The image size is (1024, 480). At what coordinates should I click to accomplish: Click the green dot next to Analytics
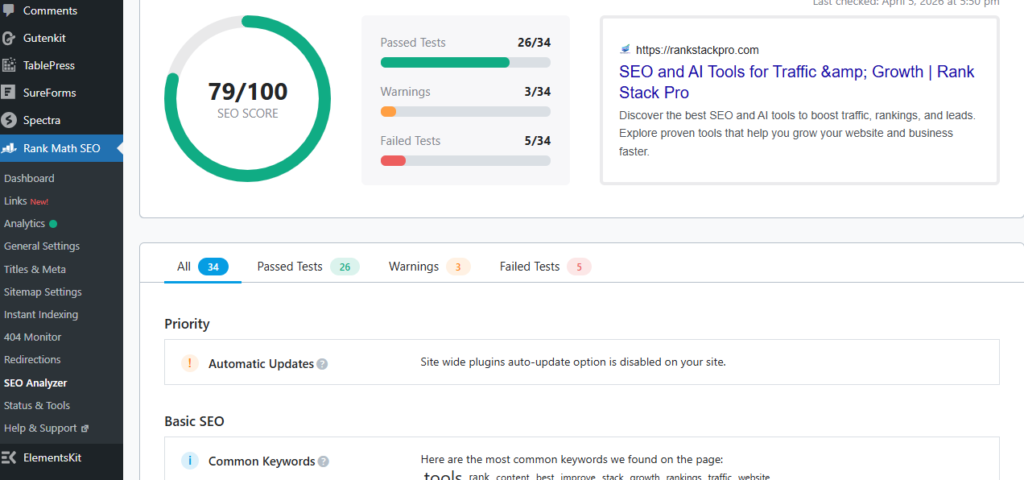[53, 224]
